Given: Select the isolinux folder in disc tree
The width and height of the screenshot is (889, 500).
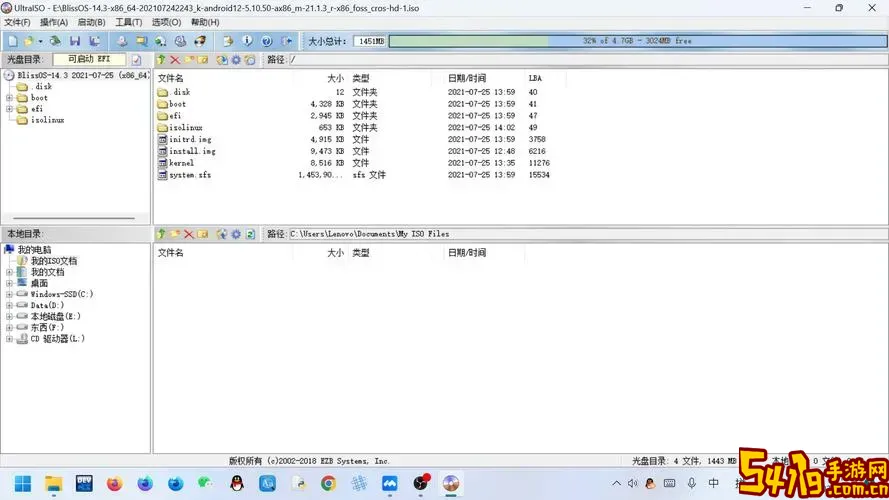Looking at the screenshot, I should [x=48, y=120].
